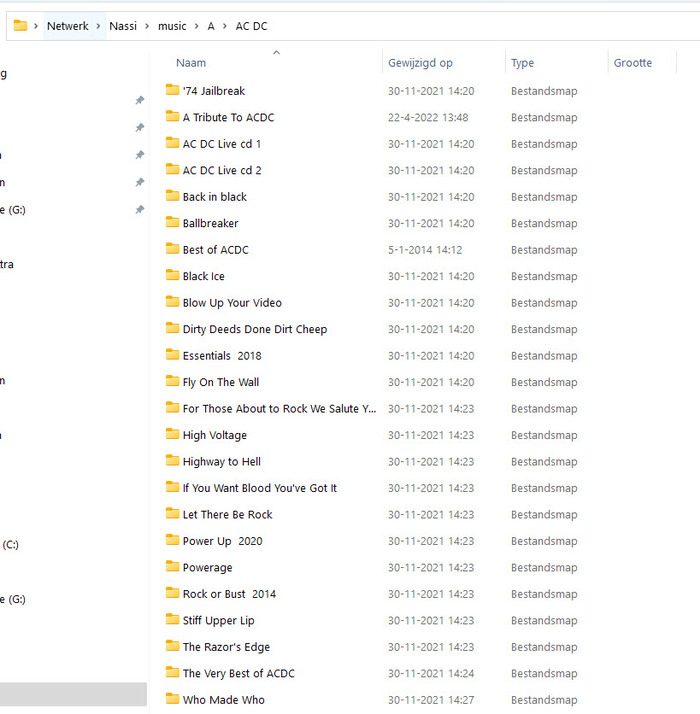Click folder icon for AC DC Live cd 1
This screenshot has width=700, height=714.
(x=172, y=143)
